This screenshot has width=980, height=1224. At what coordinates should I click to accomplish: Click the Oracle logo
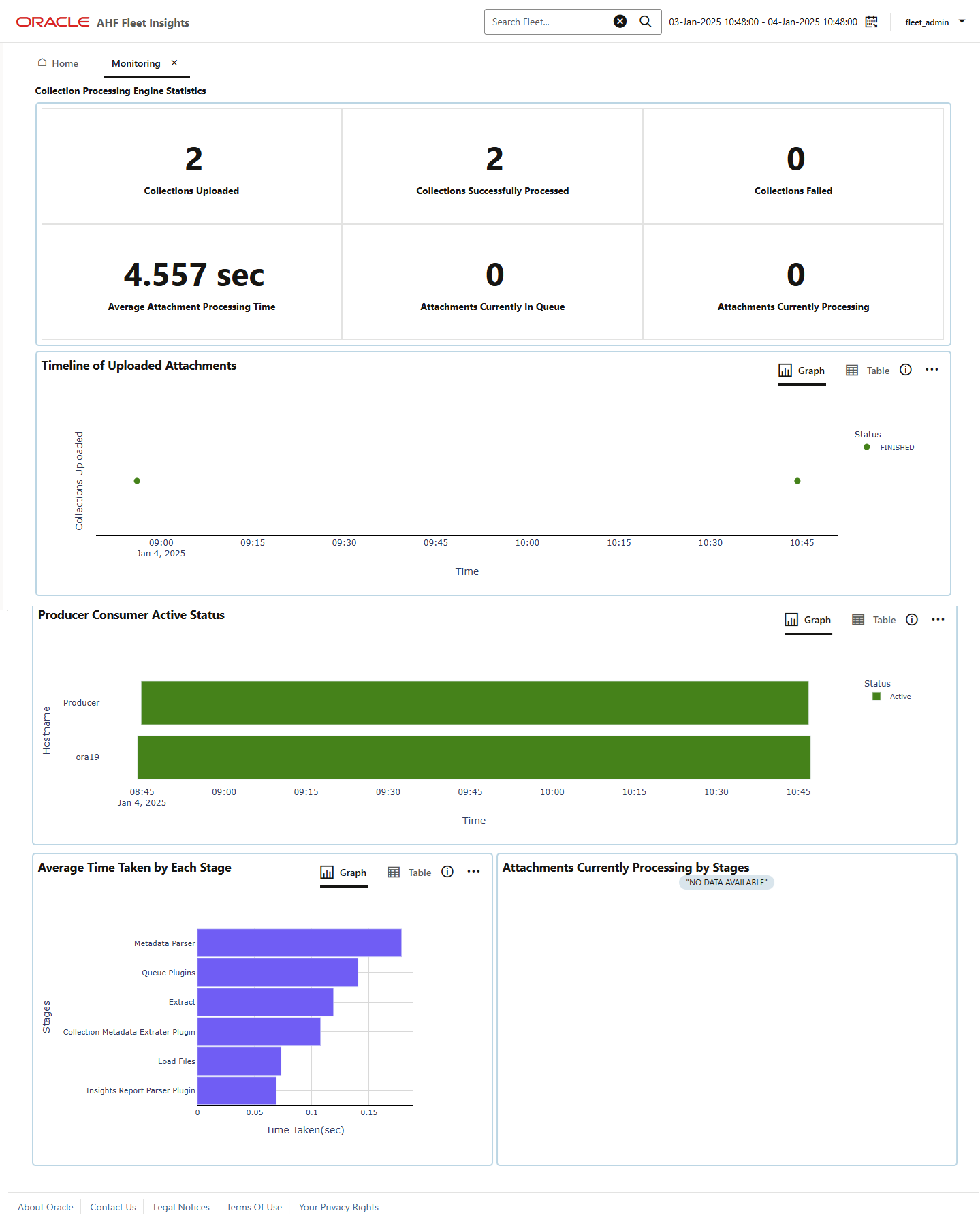52,22
